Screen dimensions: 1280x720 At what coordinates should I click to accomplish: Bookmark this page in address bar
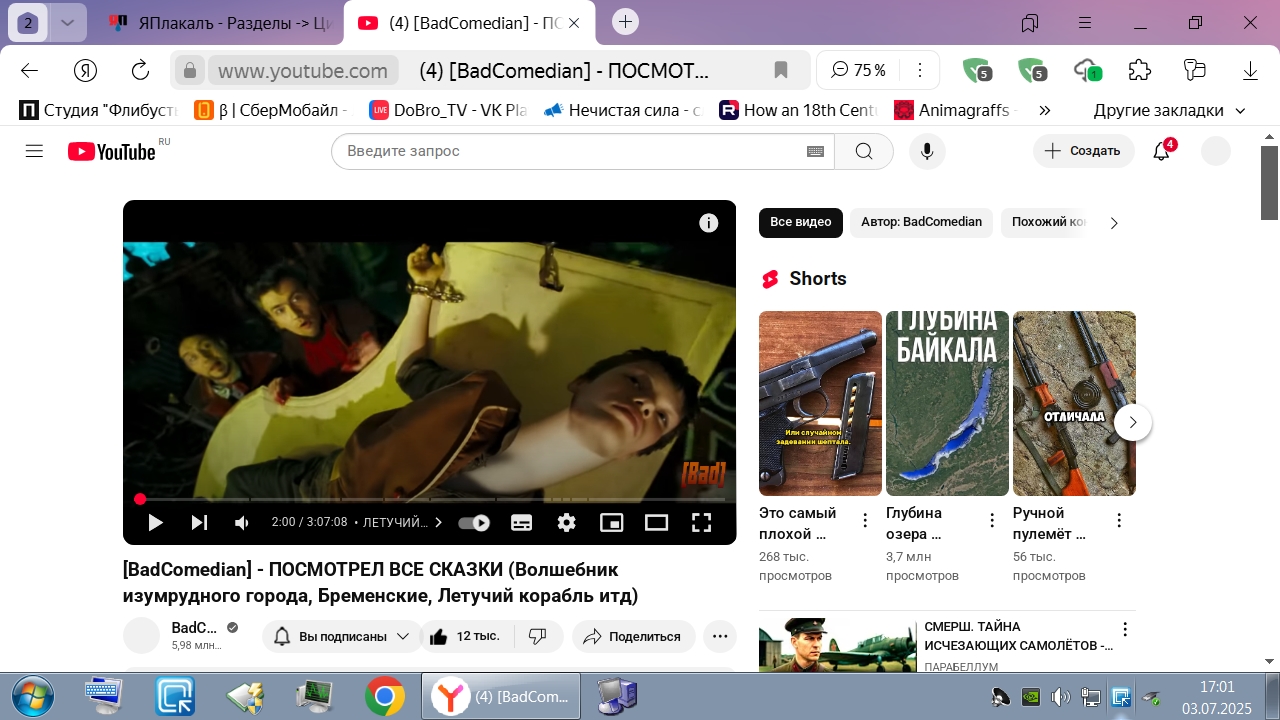pyautogui.click(x=781, y=70)
